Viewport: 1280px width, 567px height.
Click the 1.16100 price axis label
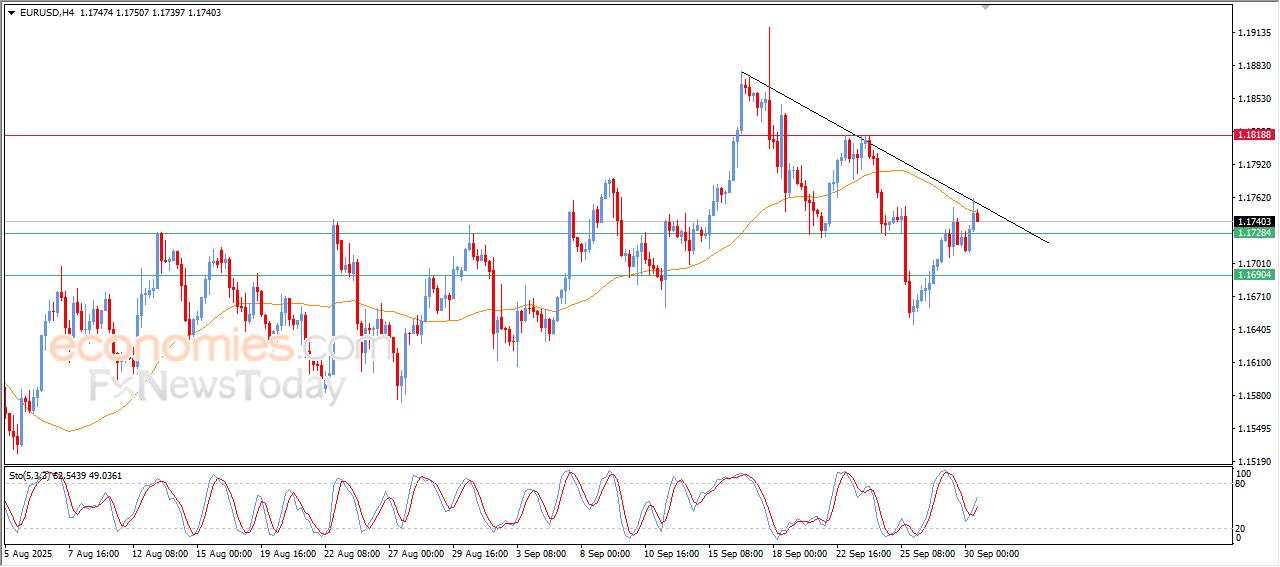[1254, 363]
